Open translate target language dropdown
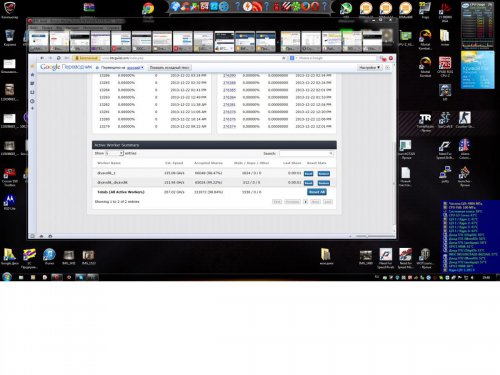500x375 pixels. (x=135, y=68)
